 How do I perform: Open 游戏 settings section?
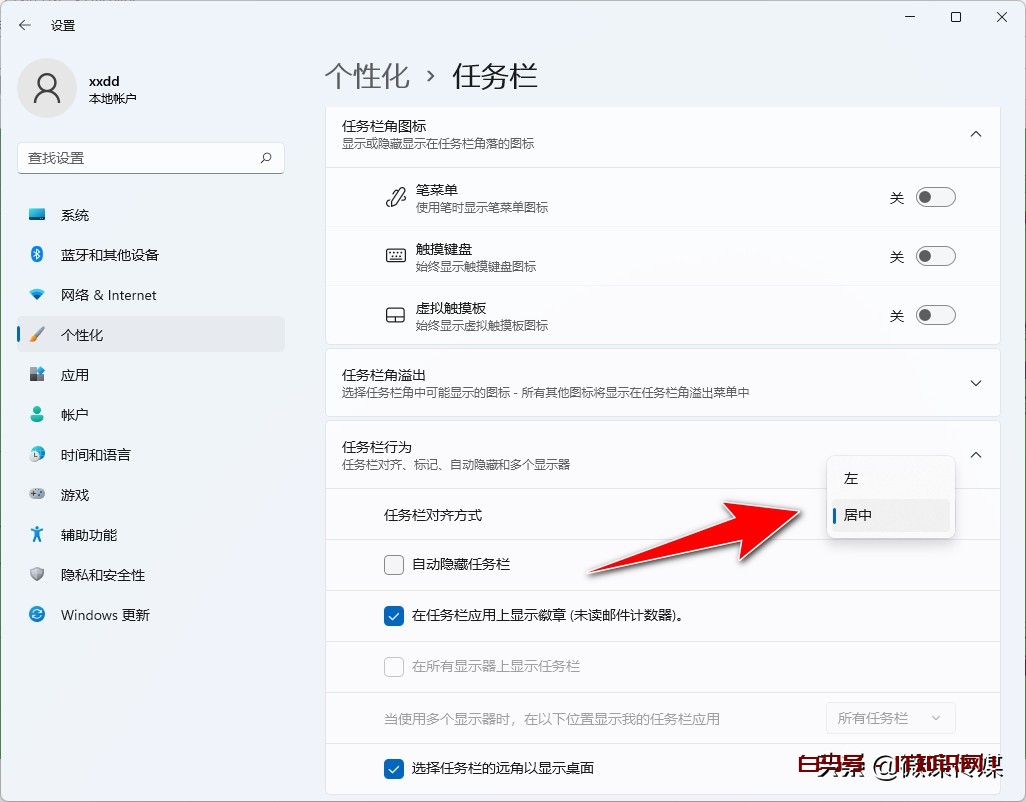coord(73,495)
